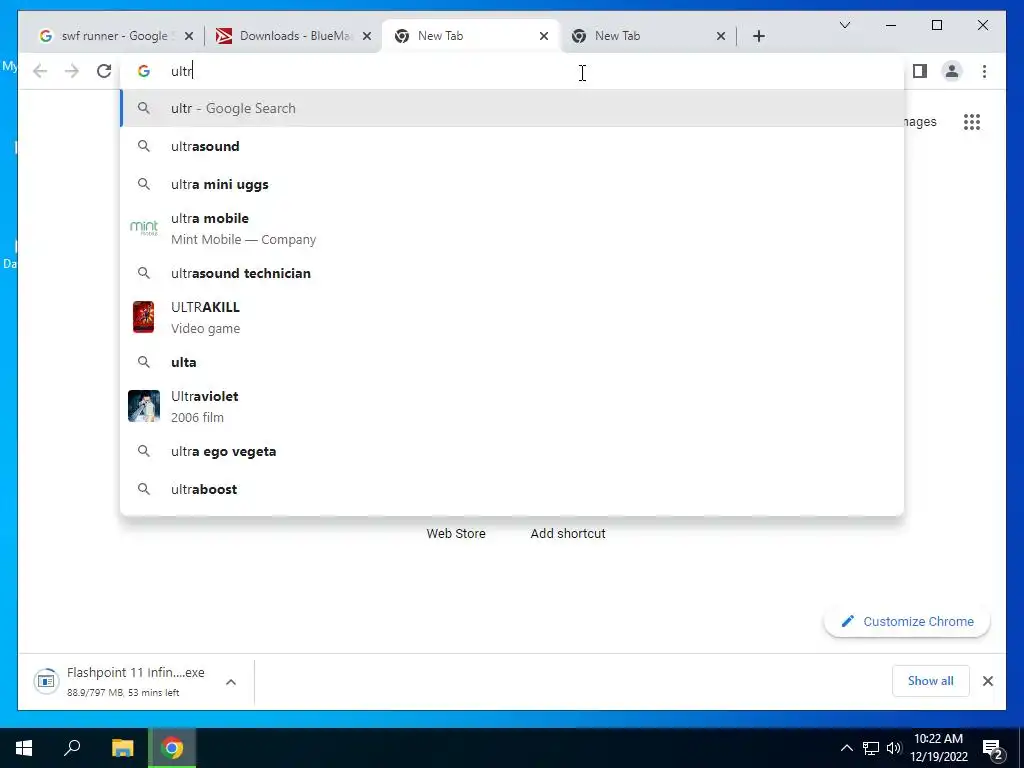
Task: Click the ULTRAKILL game thumbnail
Action: point(144,317)
